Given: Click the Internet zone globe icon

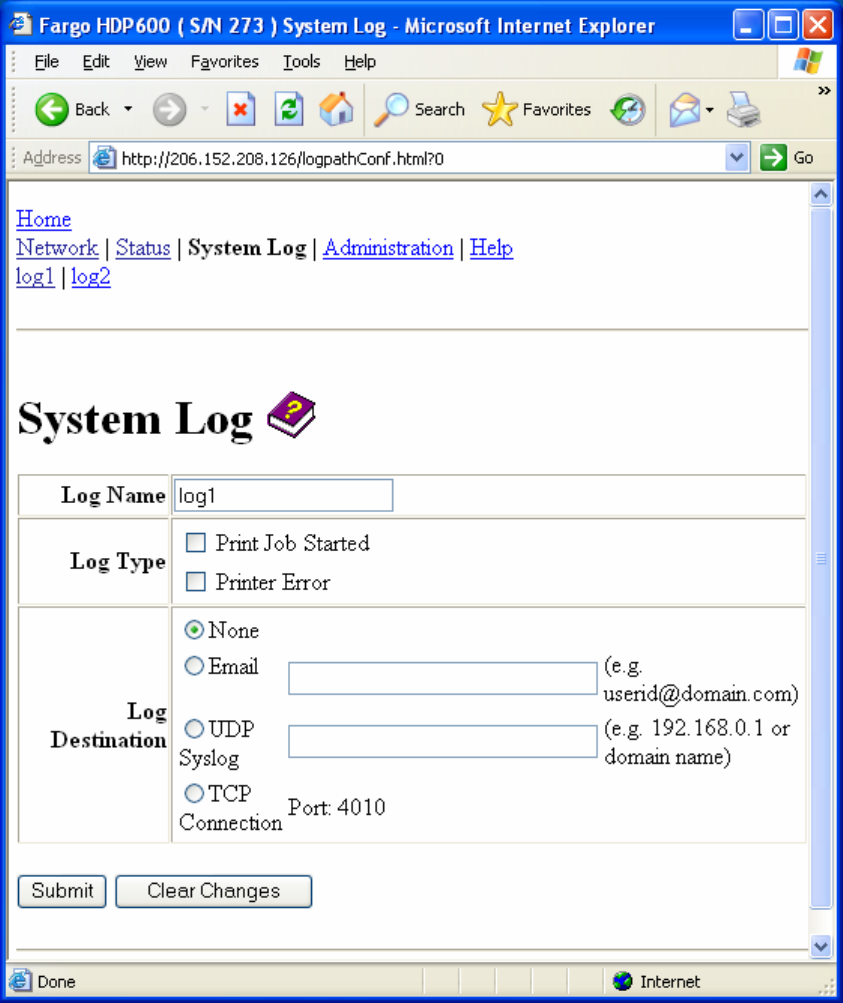Looking at the screenshot, I should 622,981.
